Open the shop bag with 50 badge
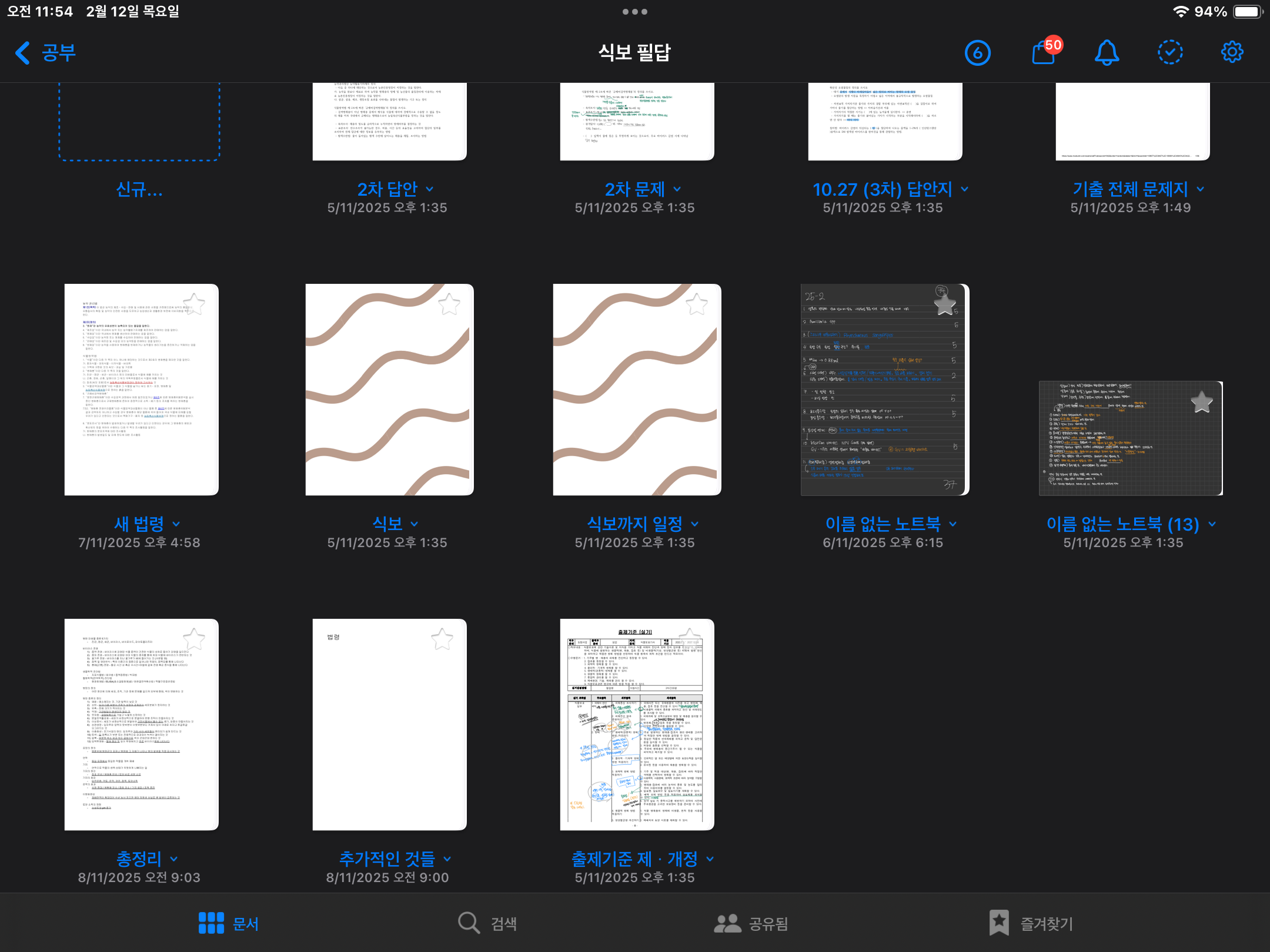The image size is (1270, 952). (1044, 53)
